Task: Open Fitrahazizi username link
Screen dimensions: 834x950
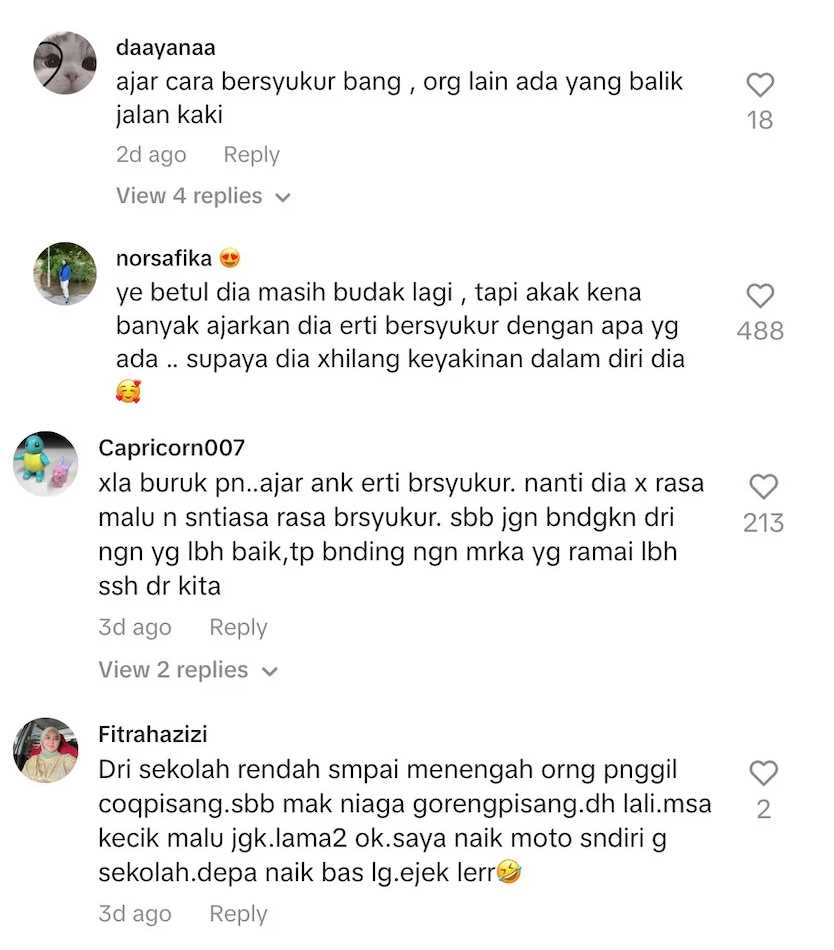Action: point(153,734)
